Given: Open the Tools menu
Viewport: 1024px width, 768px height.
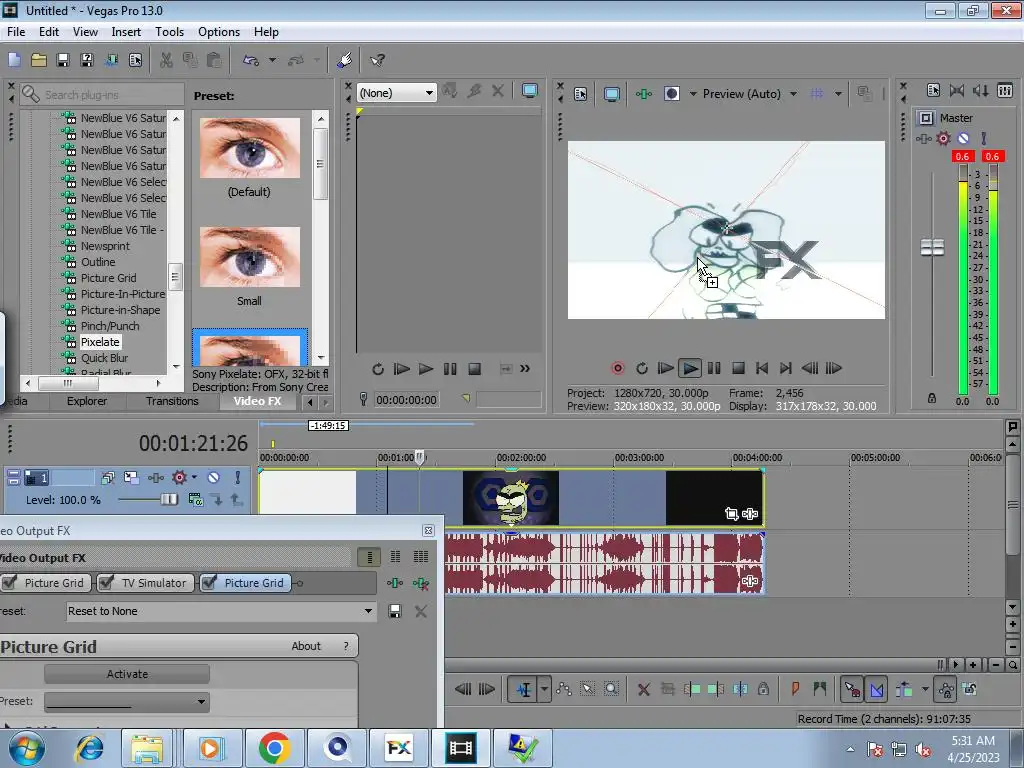Looking at the screenshot, I should (169, 31).
